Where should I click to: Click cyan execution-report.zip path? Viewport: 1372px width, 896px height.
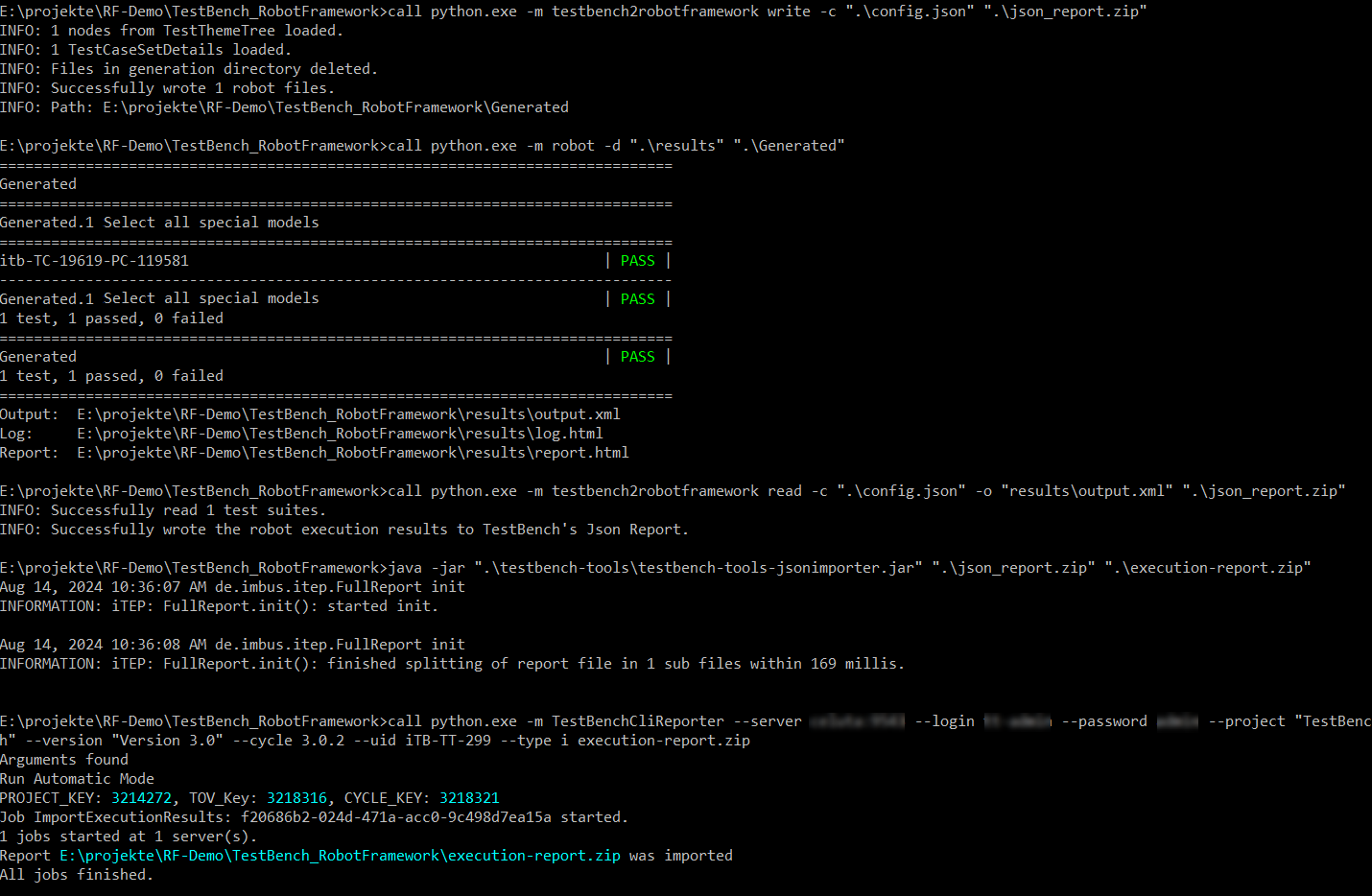coord(340,856)
